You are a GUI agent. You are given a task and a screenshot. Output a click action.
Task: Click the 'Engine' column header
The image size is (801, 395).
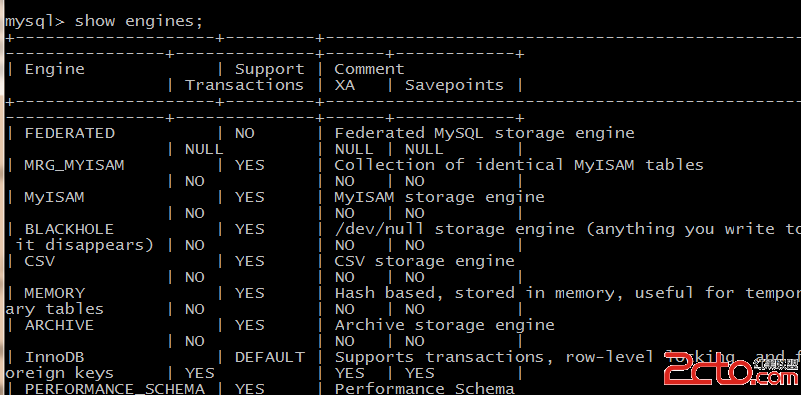pos(55,69)
